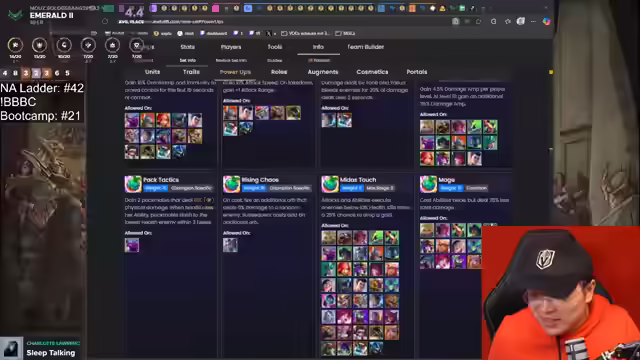Open the Portals tab
Image resolution: width=640 pixels, height=360 pixels.
[x=417, y=72]
